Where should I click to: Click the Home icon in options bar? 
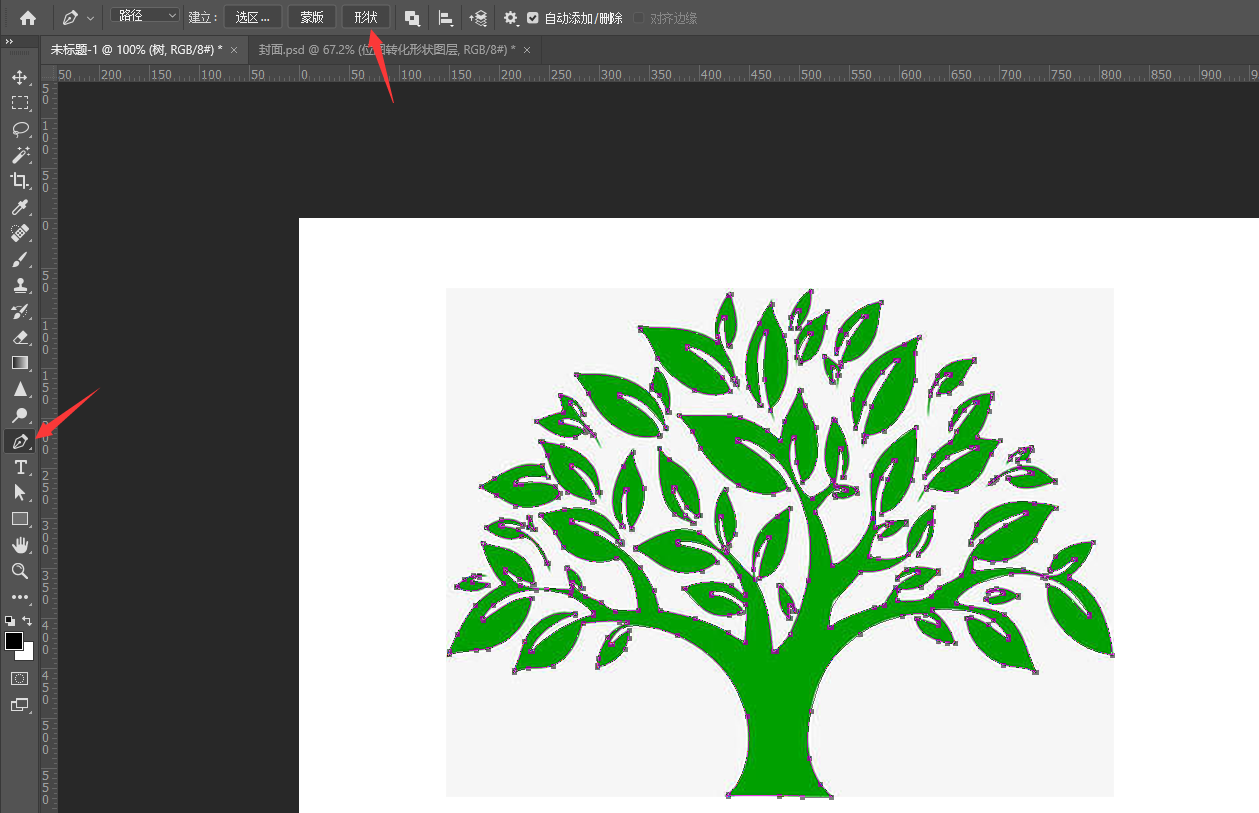28,18
